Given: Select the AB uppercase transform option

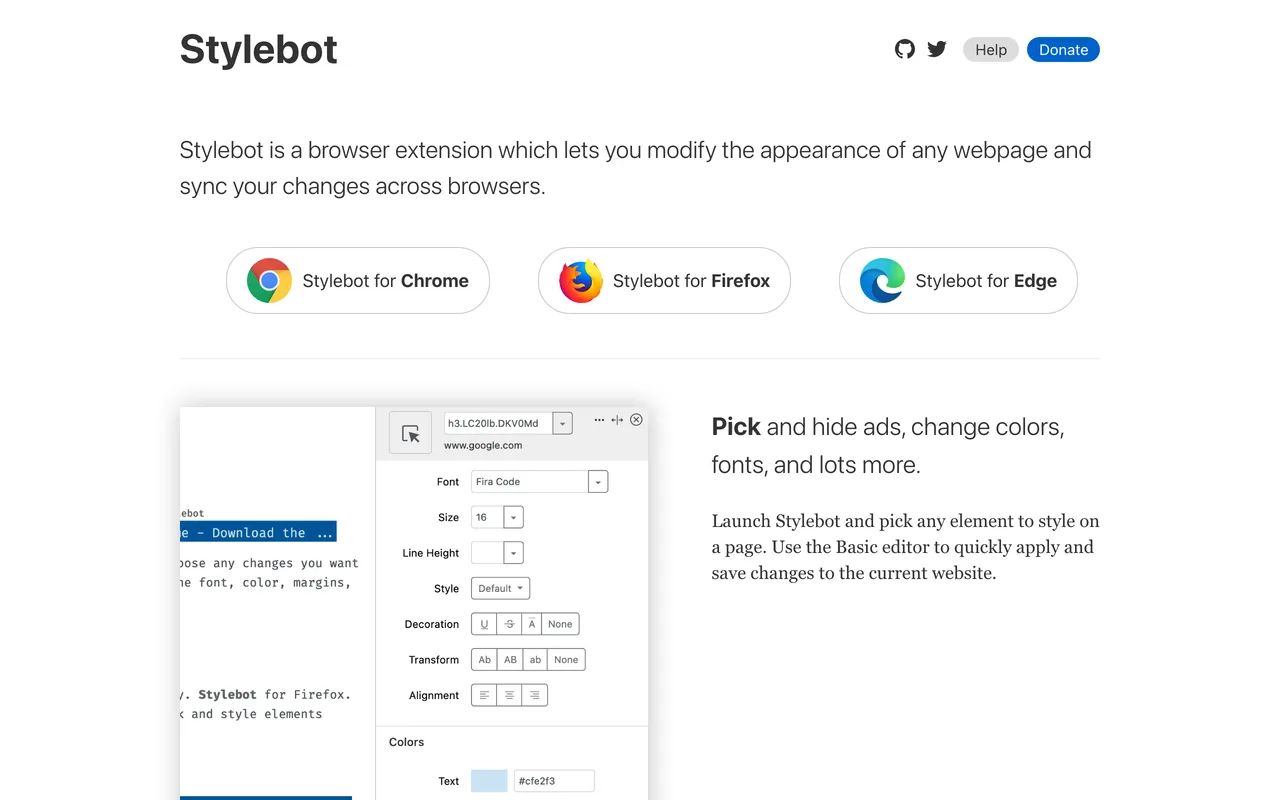Looking at the screenshot, I should point(510,660).
